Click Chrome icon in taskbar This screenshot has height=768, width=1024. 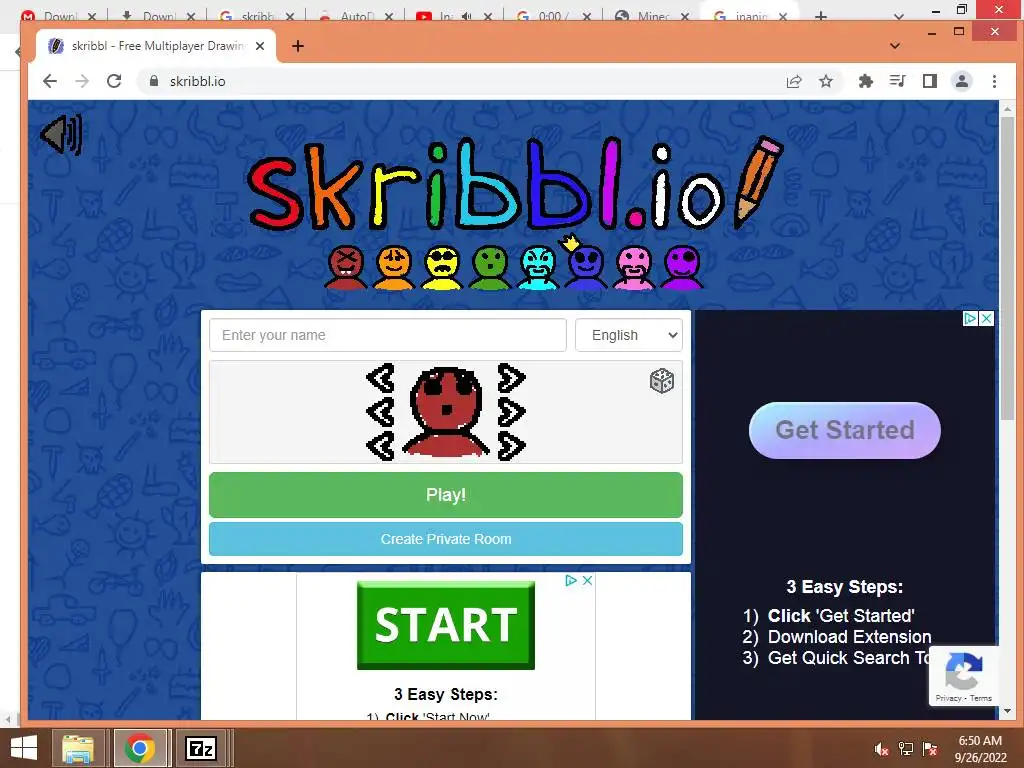click(x=140, y=748)
